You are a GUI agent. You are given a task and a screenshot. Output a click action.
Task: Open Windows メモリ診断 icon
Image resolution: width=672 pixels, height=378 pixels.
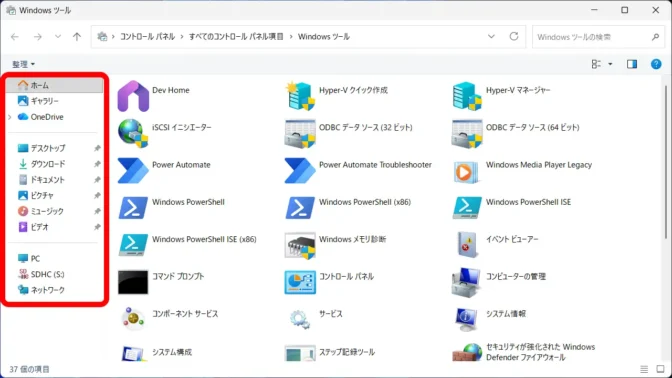tap(300, 246)
